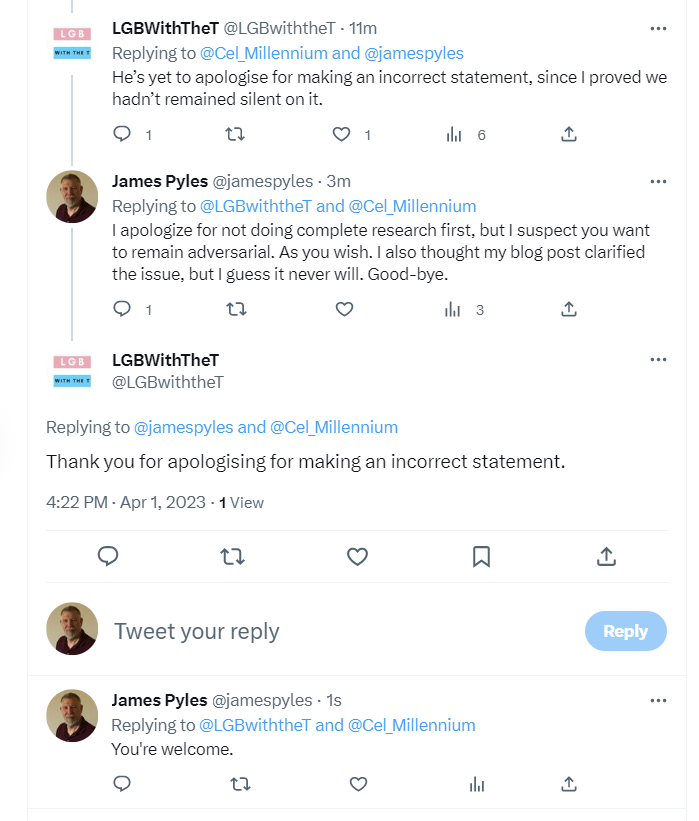Viewport: 699px width, 821px height.
Task: Like the "You're welcome." reply
Action: click(357, 785)
